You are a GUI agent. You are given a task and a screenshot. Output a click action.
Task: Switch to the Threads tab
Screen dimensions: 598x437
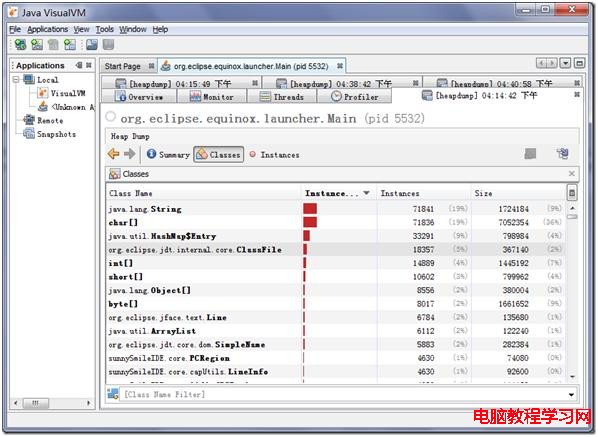click(282, 97)
